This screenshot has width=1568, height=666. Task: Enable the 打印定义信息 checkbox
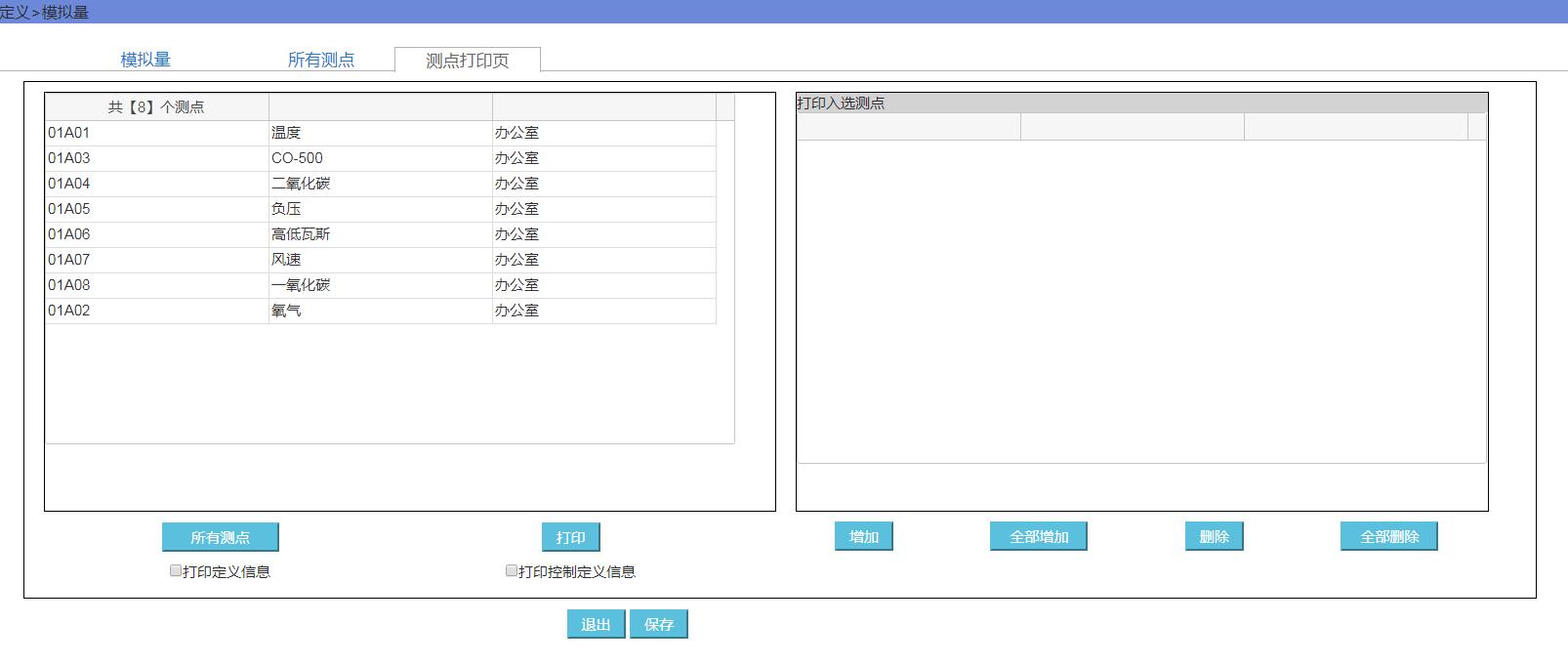176,570
